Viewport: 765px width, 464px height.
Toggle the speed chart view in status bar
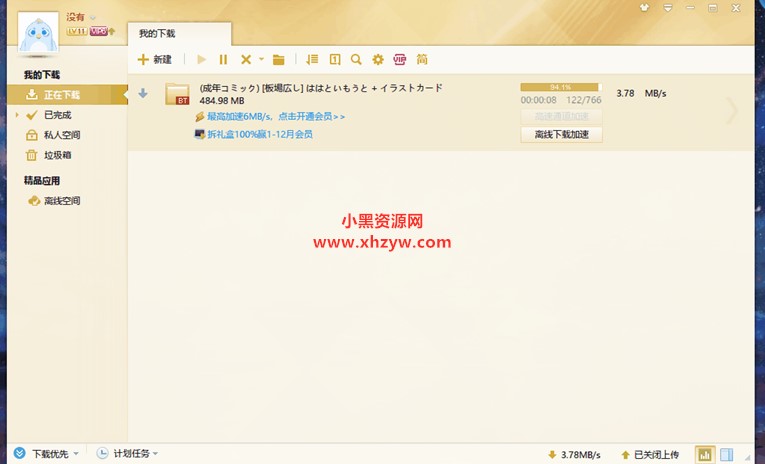pos(705,454)
